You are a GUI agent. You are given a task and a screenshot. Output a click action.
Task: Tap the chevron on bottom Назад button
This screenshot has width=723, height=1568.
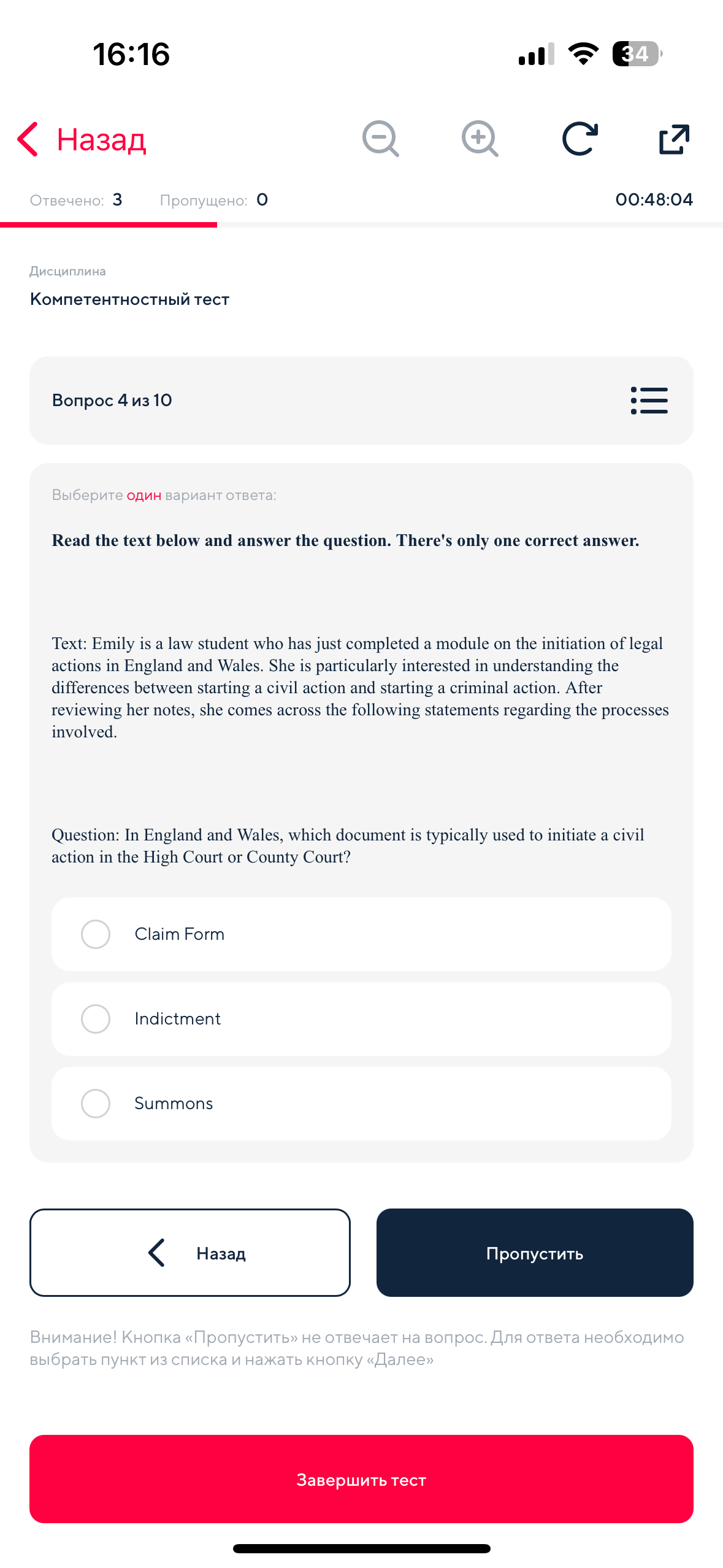[156, 1253]
